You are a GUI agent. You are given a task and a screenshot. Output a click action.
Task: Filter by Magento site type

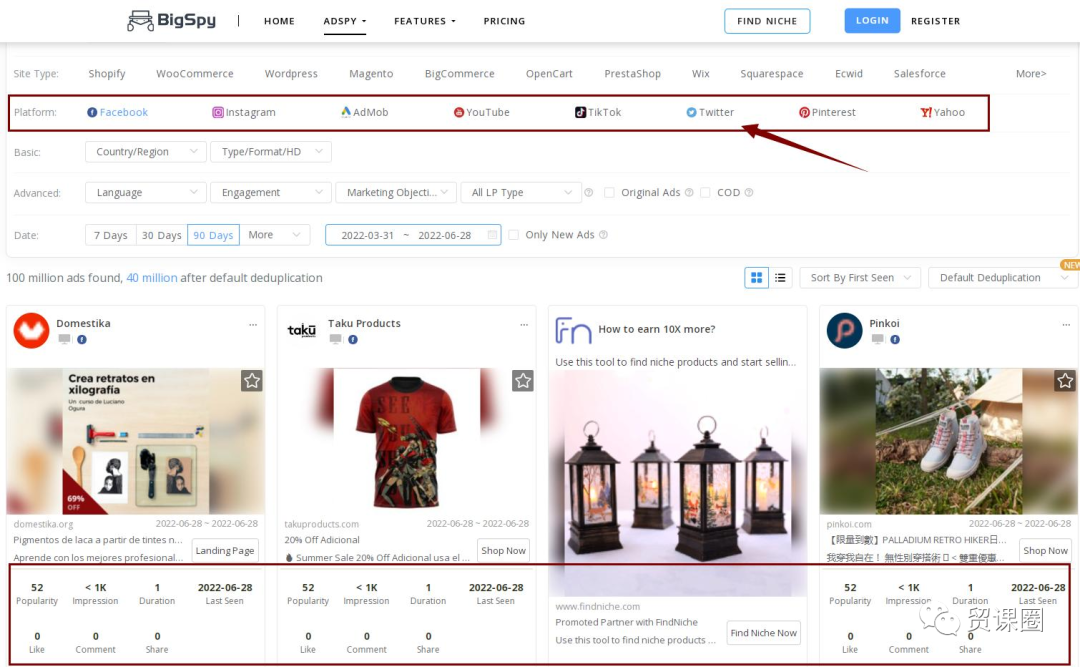tap(371, 74)
